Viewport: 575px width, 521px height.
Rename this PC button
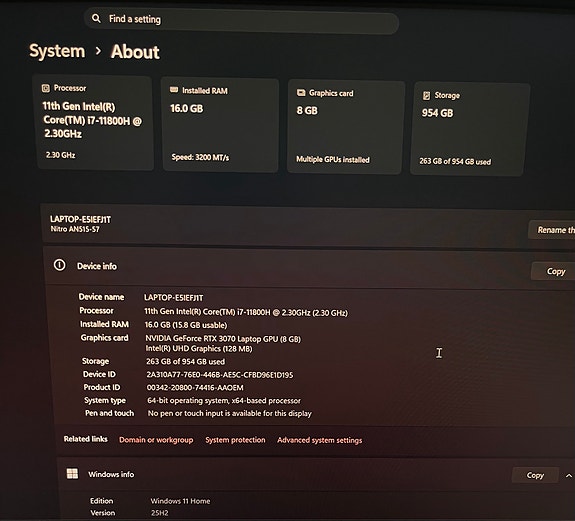click(552, 230)
